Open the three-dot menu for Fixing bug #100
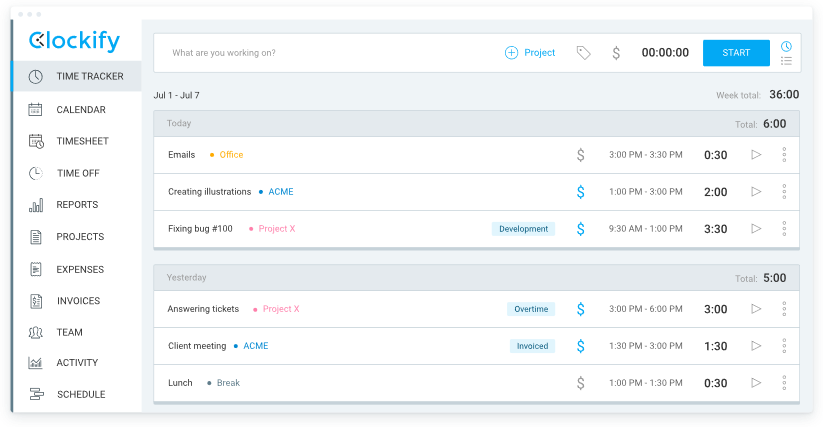 point(784,229)
